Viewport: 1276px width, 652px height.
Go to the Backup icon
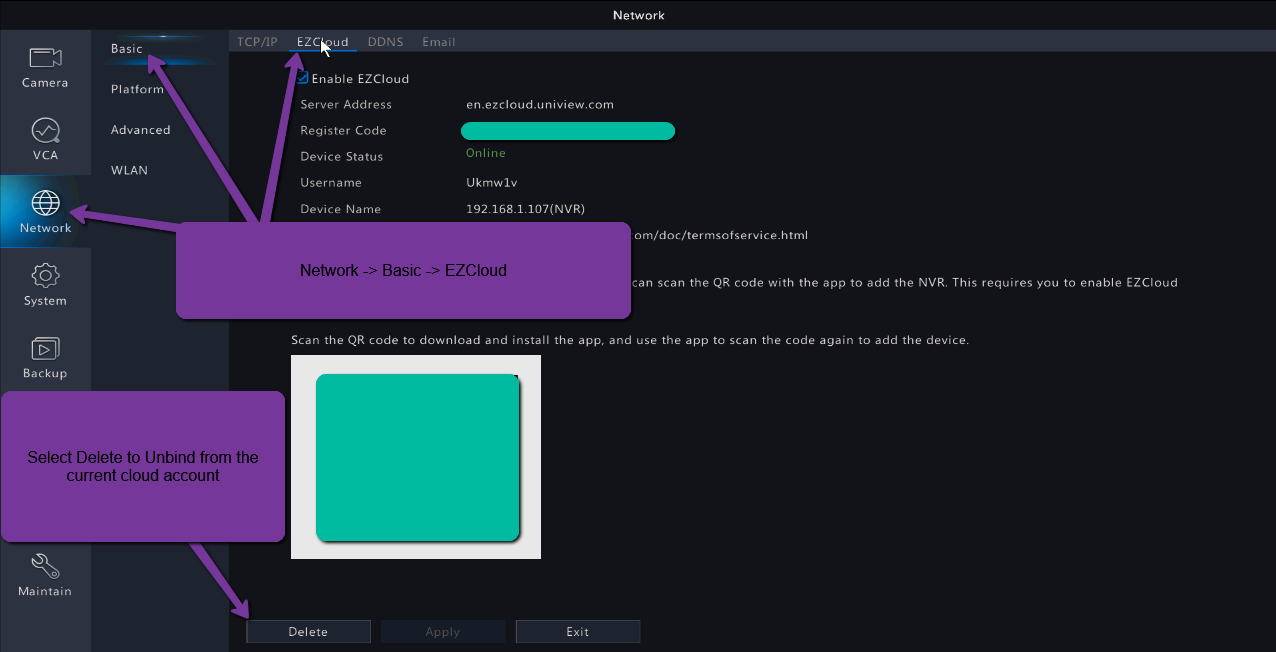coord(45,349)
